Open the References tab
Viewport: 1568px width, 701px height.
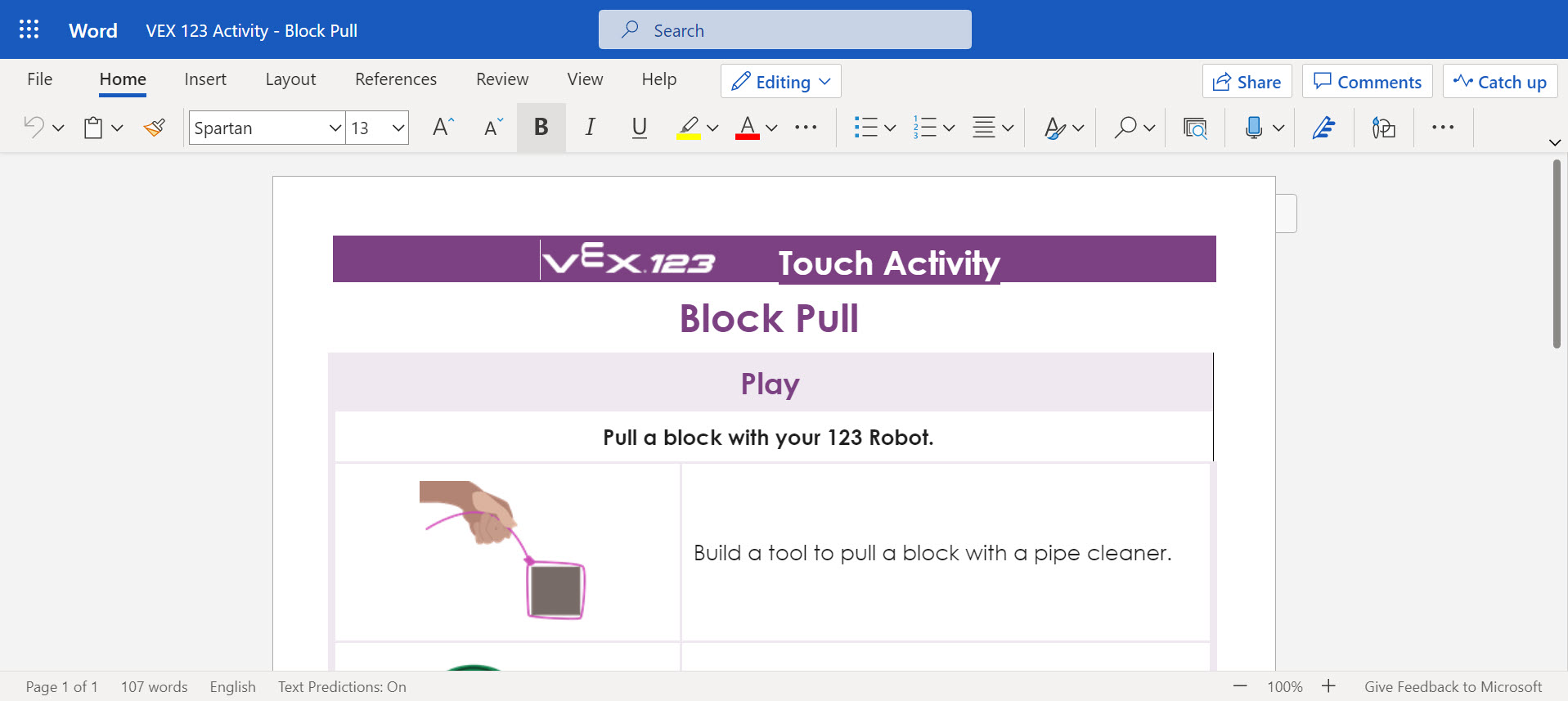click(396, 79)
